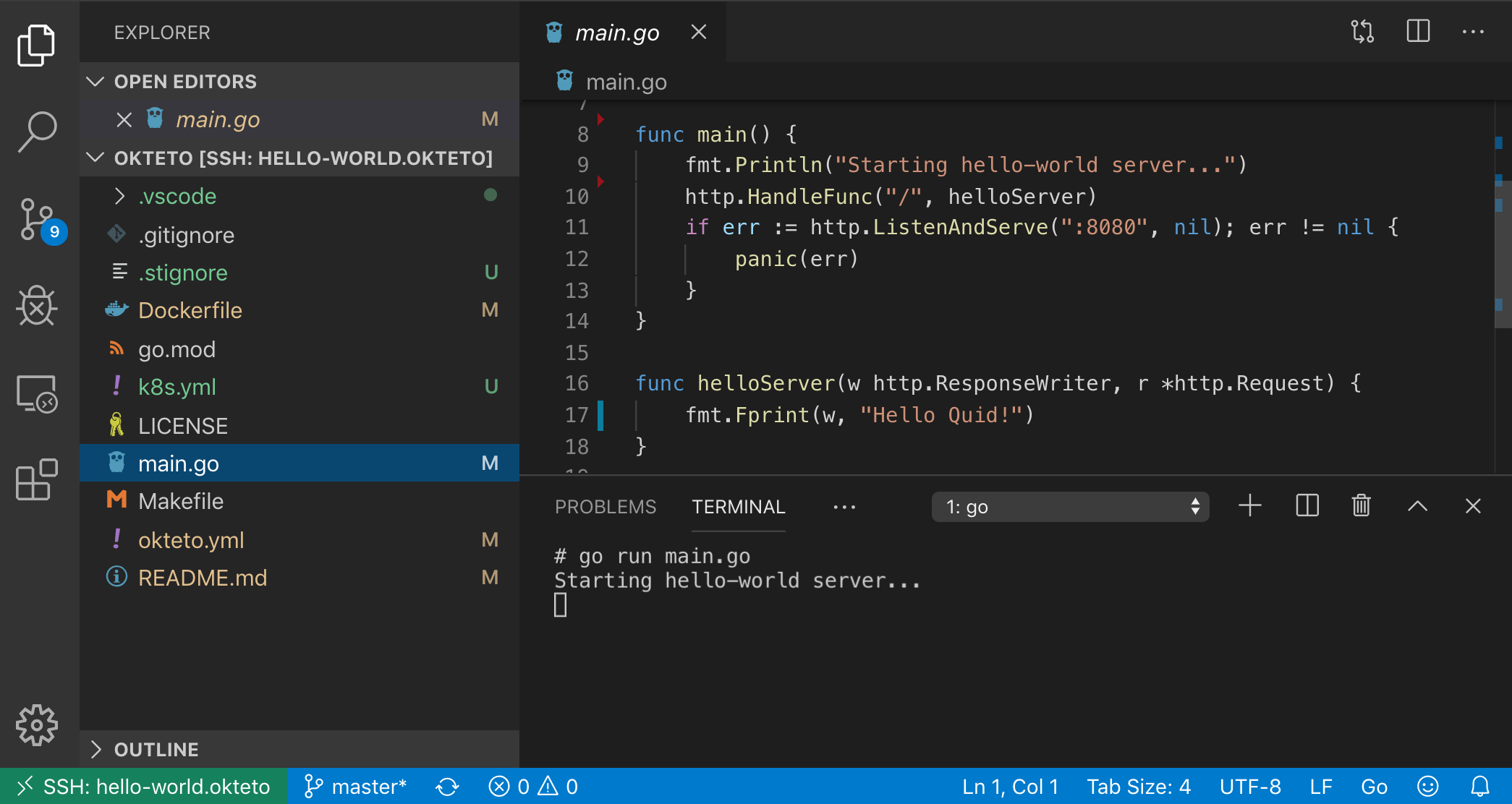Click the SSH: hello-world.okteto remote indicator
Screen dimensions: 1512x804
click(x=144, y=787)
